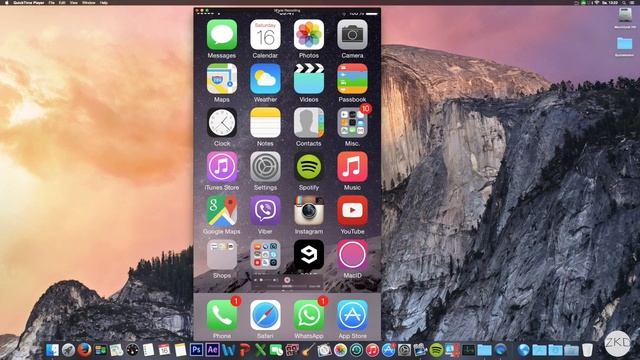Open the Passbook app
The height and width of the screenshot is (360, 640).
pyautogui.click(x=352, y=79)
